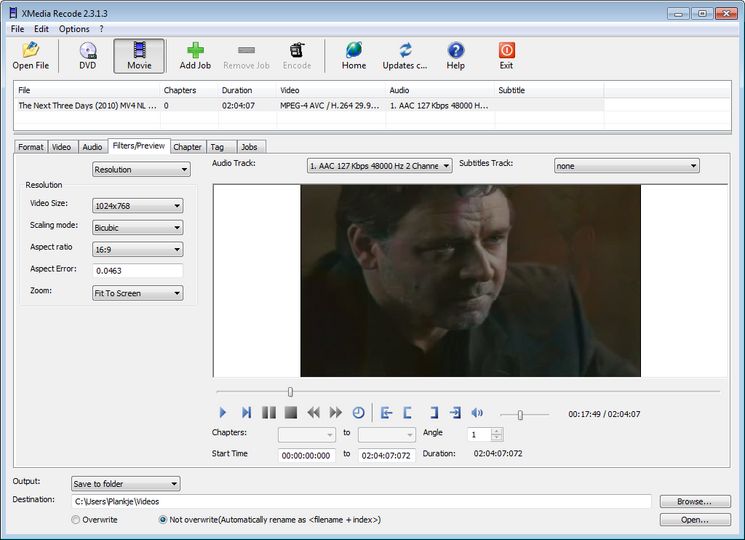This screenshot has height=540, width=745.
Task: Mute audio with the speaker icon
Action: click(477, 412)
